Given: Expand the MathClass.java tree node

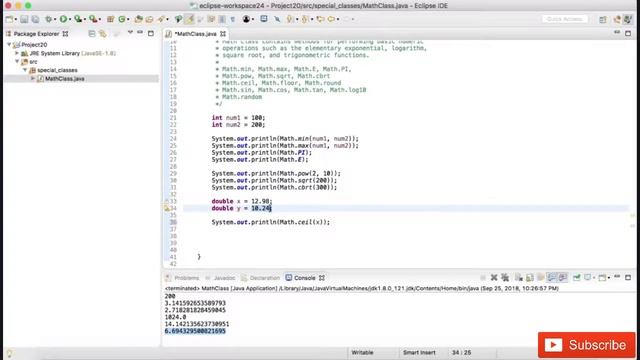Looking at the screenshot, I should pyautogui.click(x=33, y=78).
